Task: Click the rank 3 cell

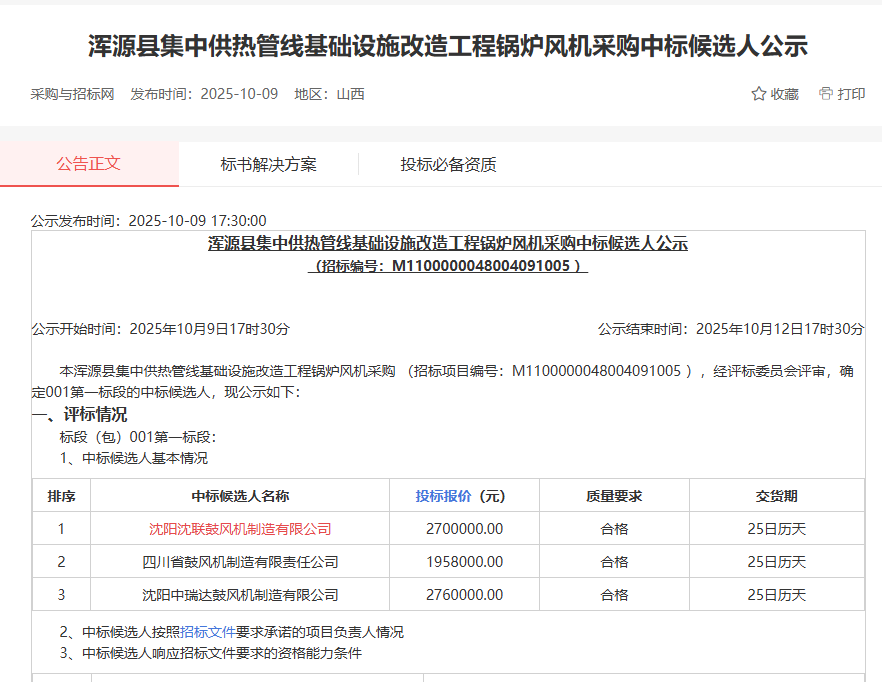Action: 61,595
